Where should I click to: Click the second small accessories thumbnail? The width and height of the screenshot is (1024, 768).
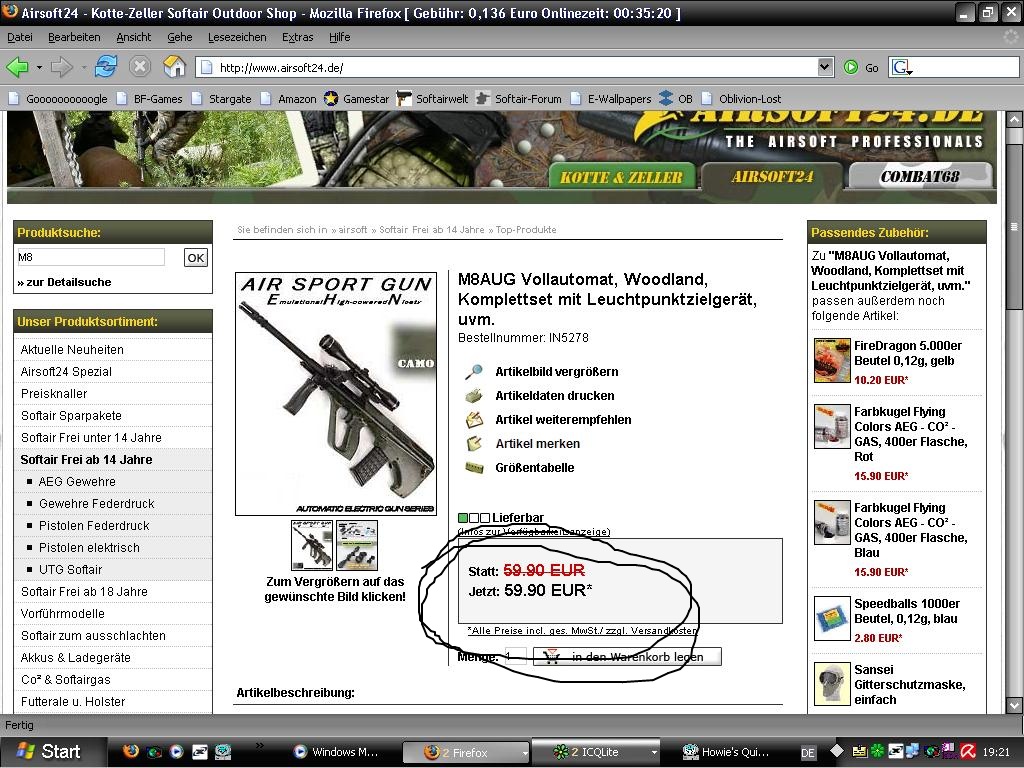pos(357,545)
